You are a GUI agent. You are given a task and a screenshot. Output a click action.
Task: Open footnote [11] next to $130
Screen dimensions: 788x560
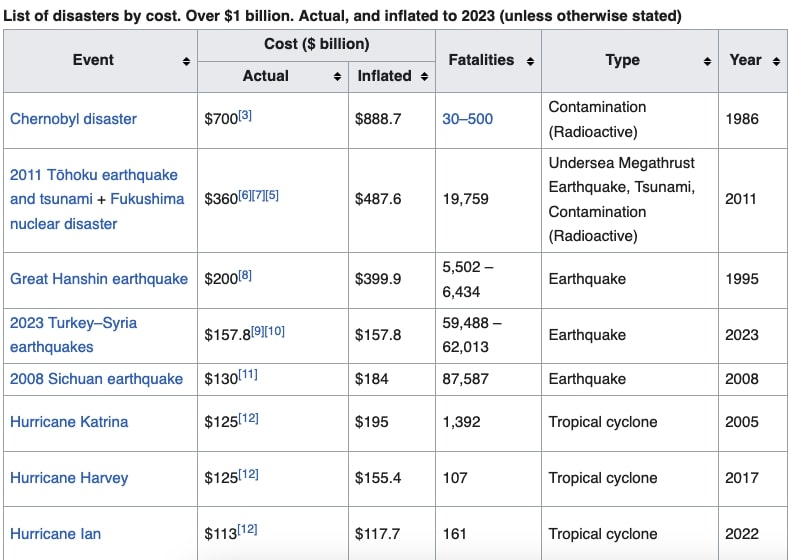pos(248,375)
